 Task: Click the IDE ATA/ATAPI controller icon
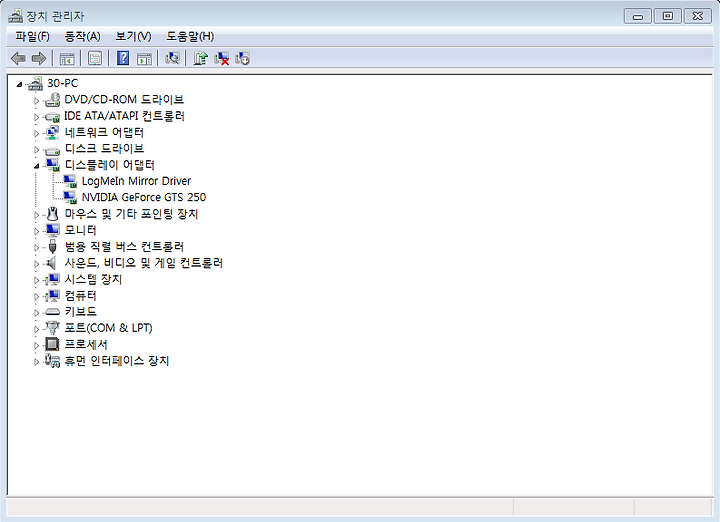(52, 117)
